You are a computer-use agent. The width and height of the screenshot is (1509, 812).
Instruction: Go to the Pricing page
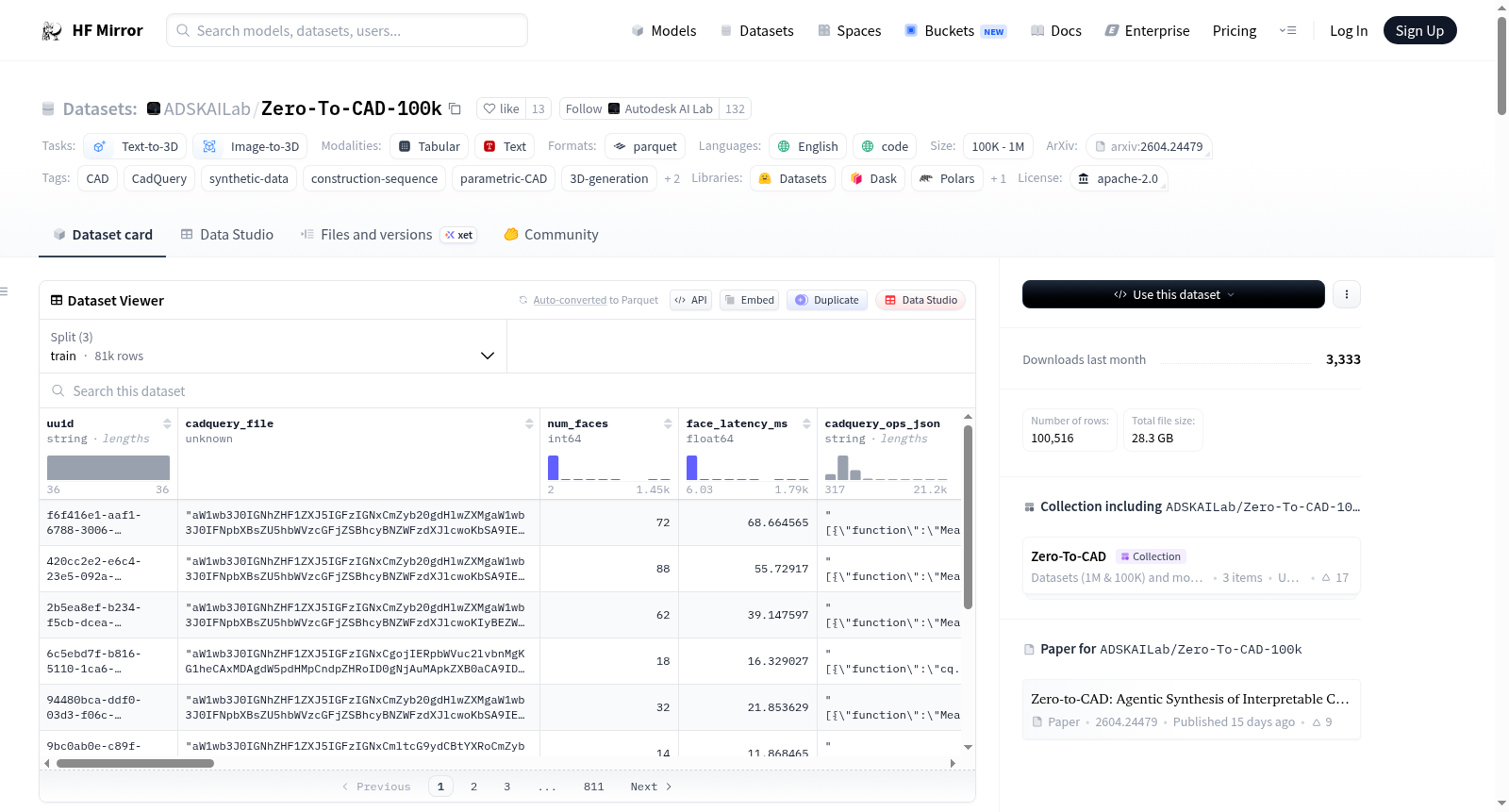coord(1235,31)
